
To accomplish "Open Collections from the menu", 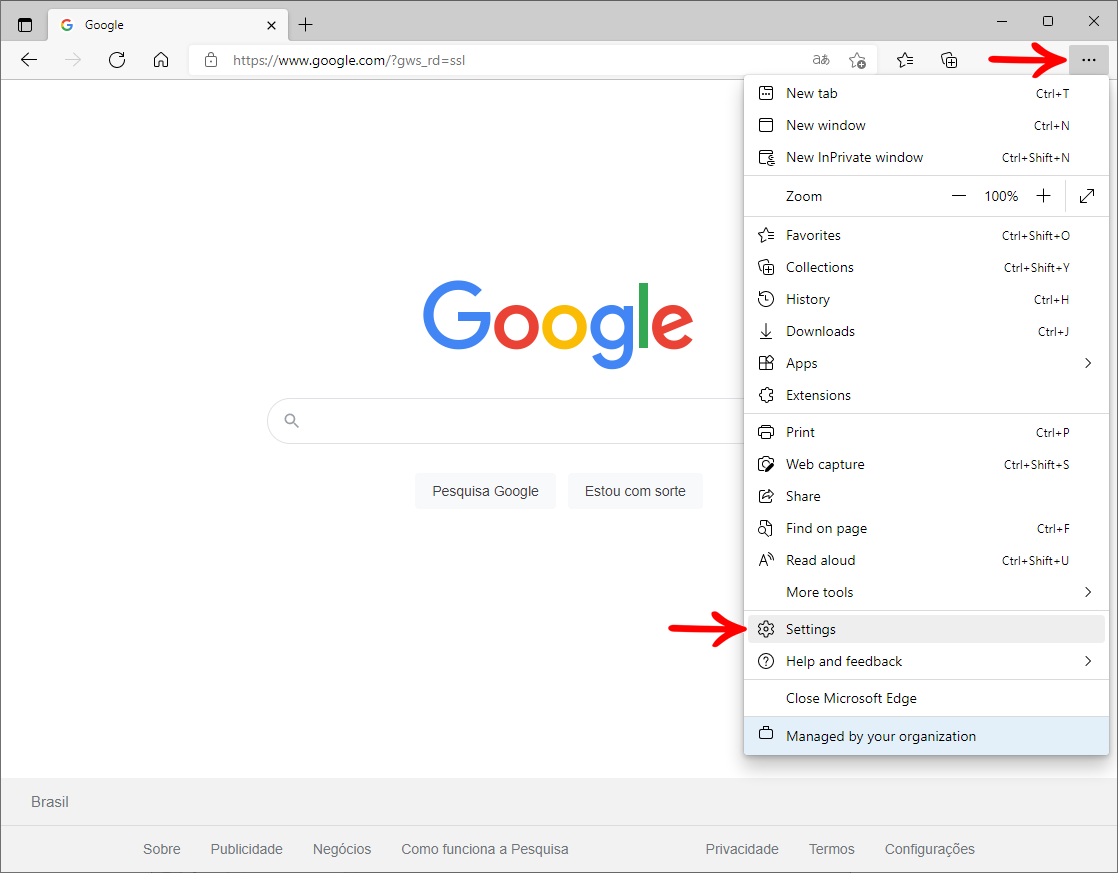I will (925, 267).
